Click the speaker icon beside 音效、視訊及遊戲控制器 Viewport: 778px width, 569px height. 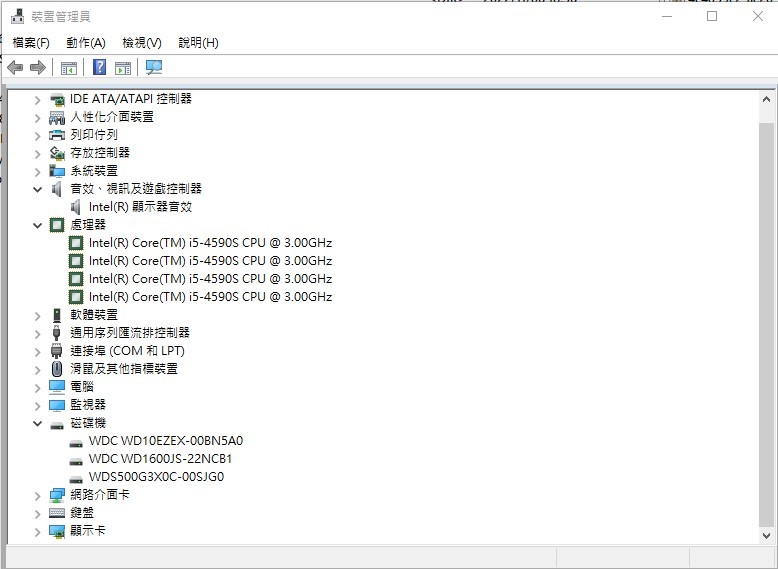click(57, 189)
